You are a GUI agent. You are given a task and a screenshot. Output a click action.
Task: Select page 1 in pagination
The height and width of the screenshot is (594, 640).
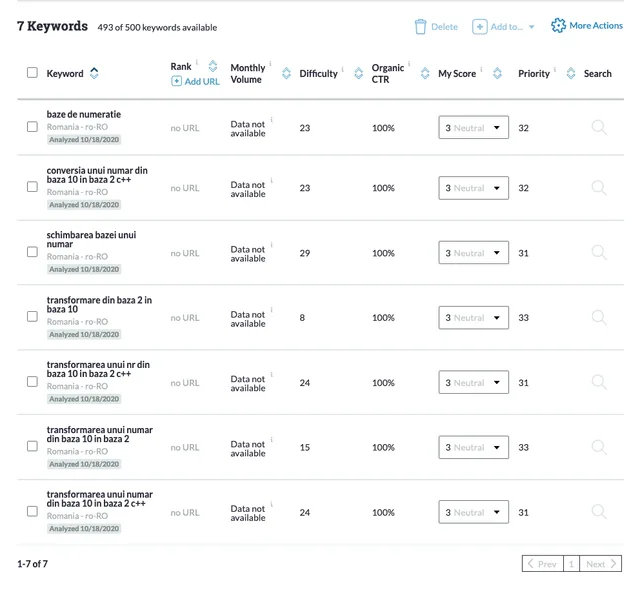(572, 564)
